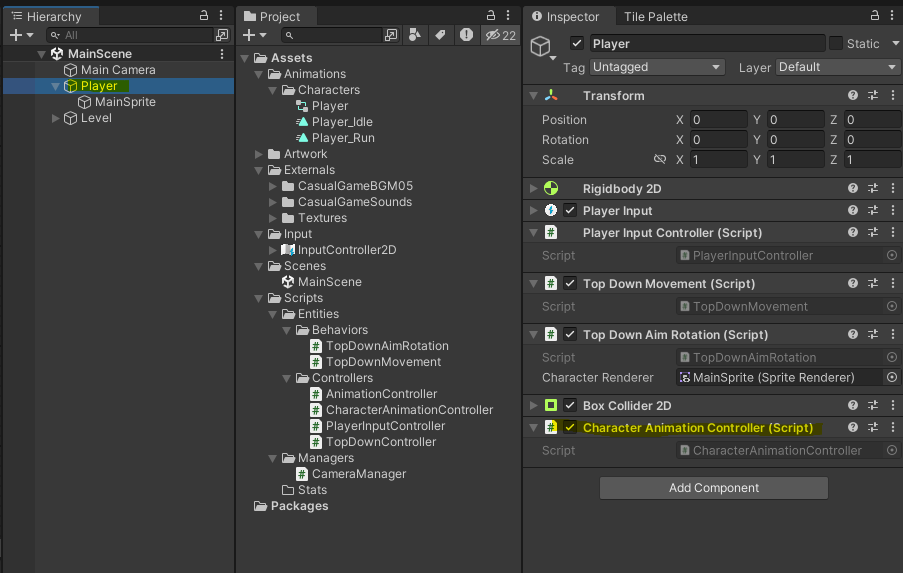This screenshot has height=573, width=903.
Task: Open the Layer dropdown Default
Action: [x=837, y=67]
